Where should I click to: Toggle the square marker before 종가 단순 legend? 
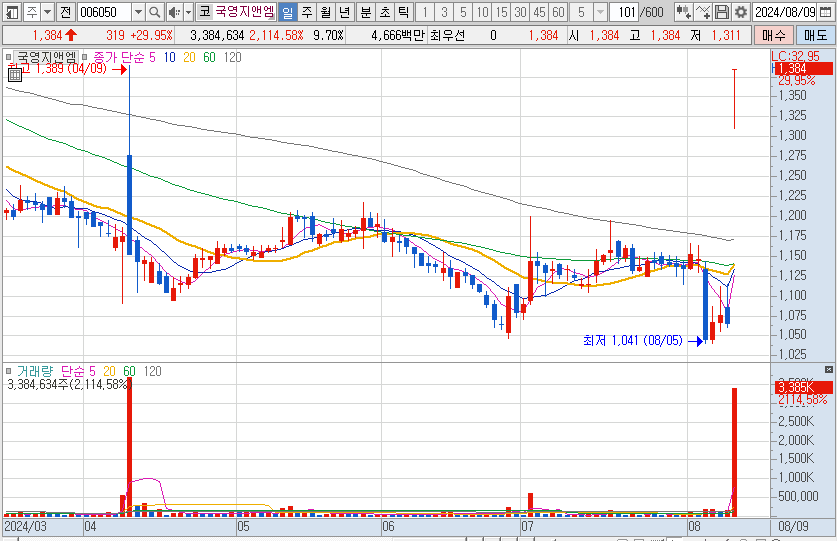pyautogui.click(x=84, y=57)
